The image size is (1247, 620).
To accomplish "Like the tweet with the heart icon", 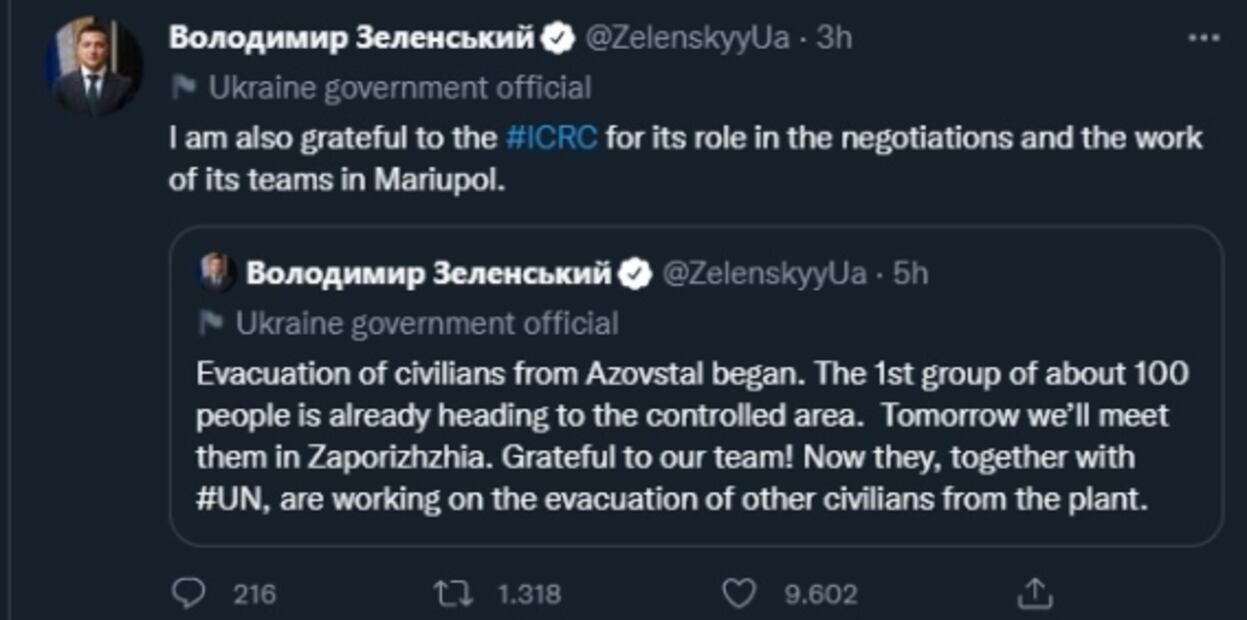I will pyautogui.click(x=737, y=594).
